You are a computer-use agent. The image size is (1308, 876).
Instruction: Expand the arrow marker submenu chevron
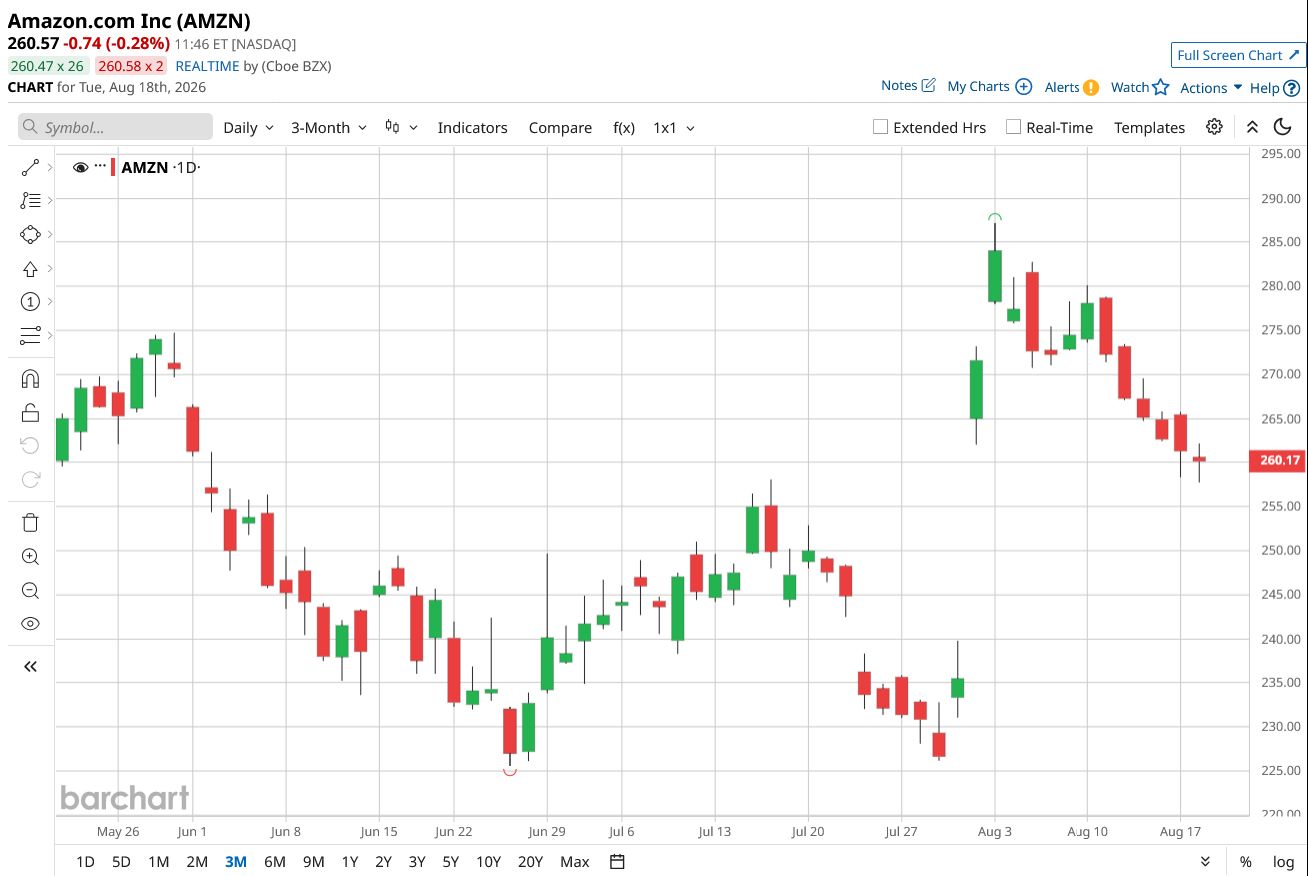(50, 269)
